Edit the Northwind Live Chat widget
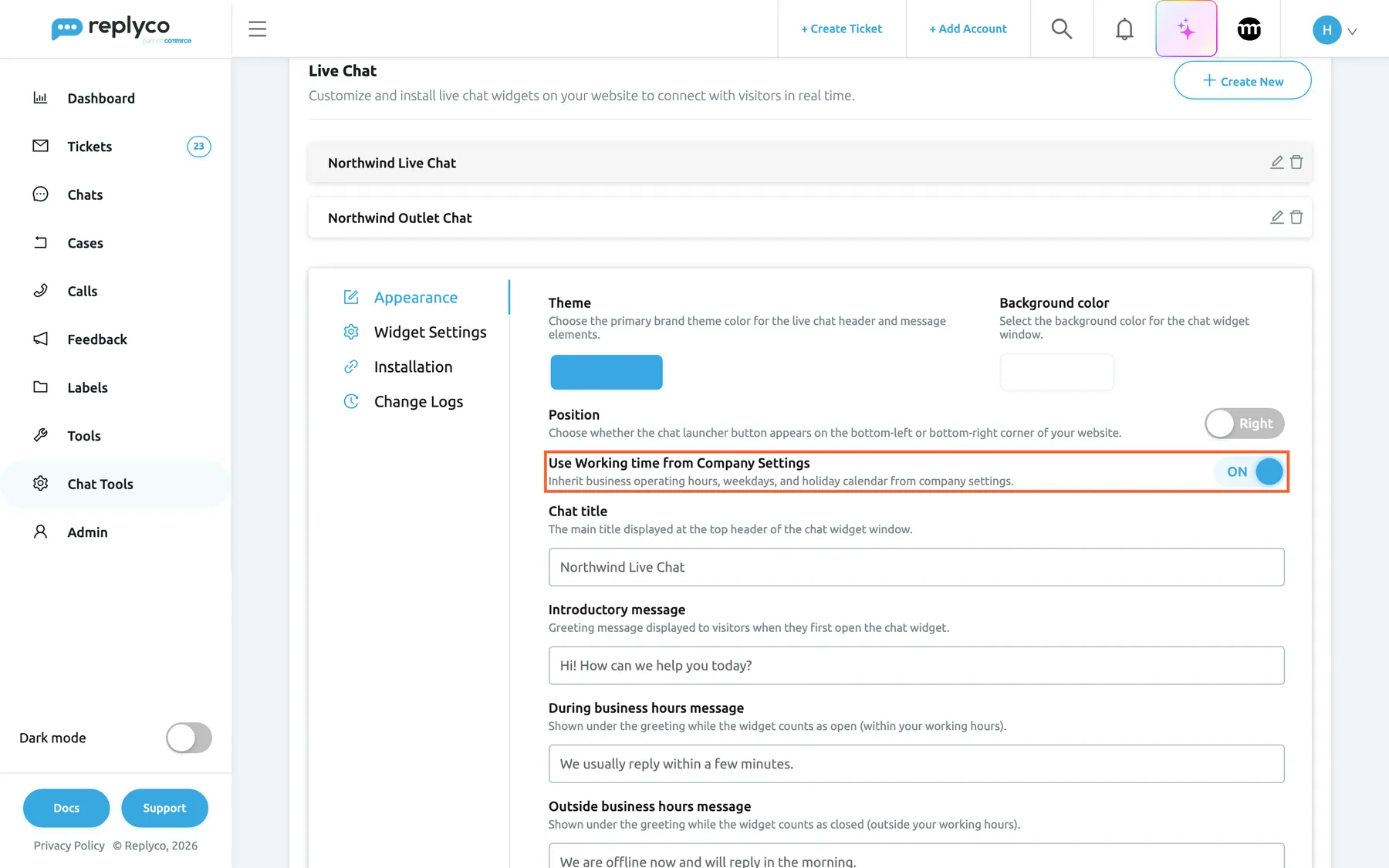This screenshot has width=1389, height=868. pos(1277,162)
